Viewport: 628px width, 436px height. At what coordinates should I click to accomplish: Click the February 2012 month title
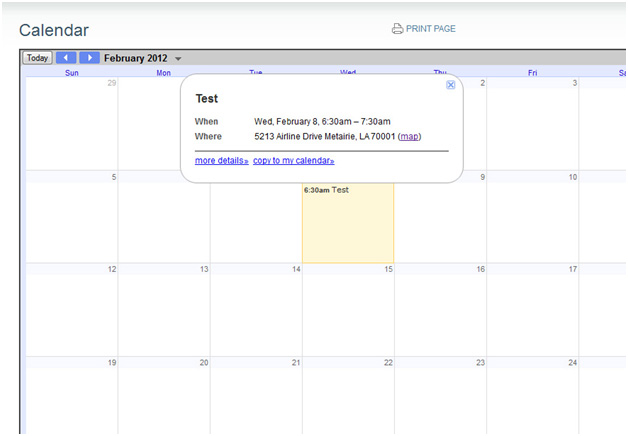pyautogui.click(x=136, y=58)
